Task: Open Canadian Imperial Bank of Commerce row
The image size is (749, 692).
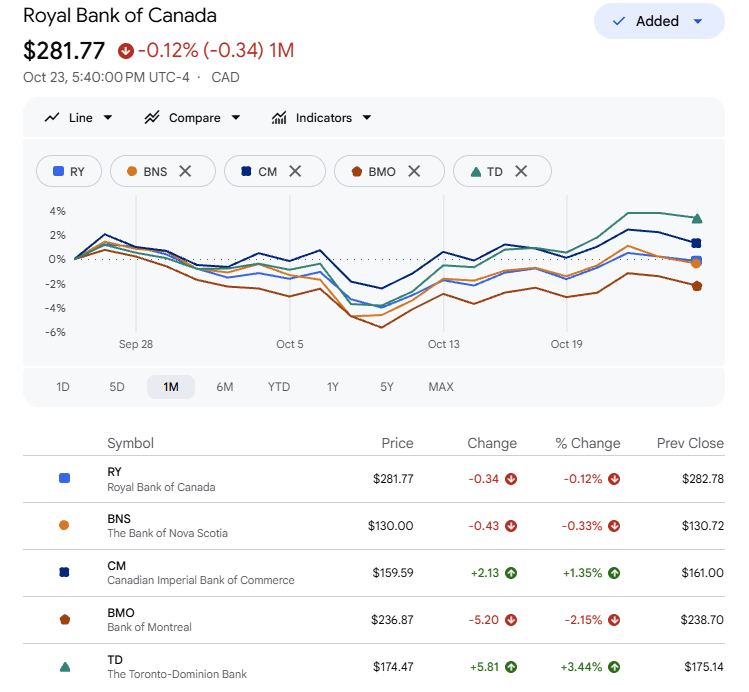Action: (374, 573)
